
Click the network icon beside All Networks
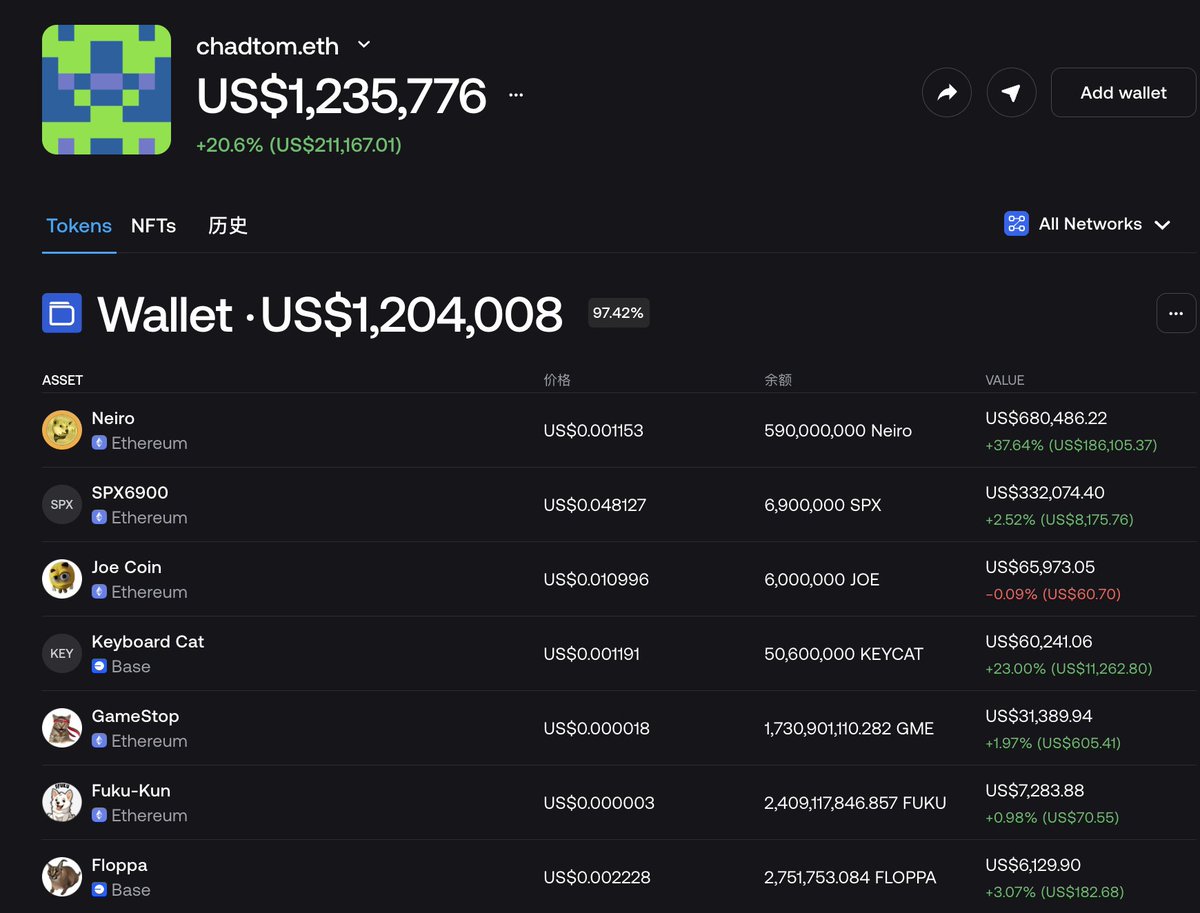coord(1016,224)
